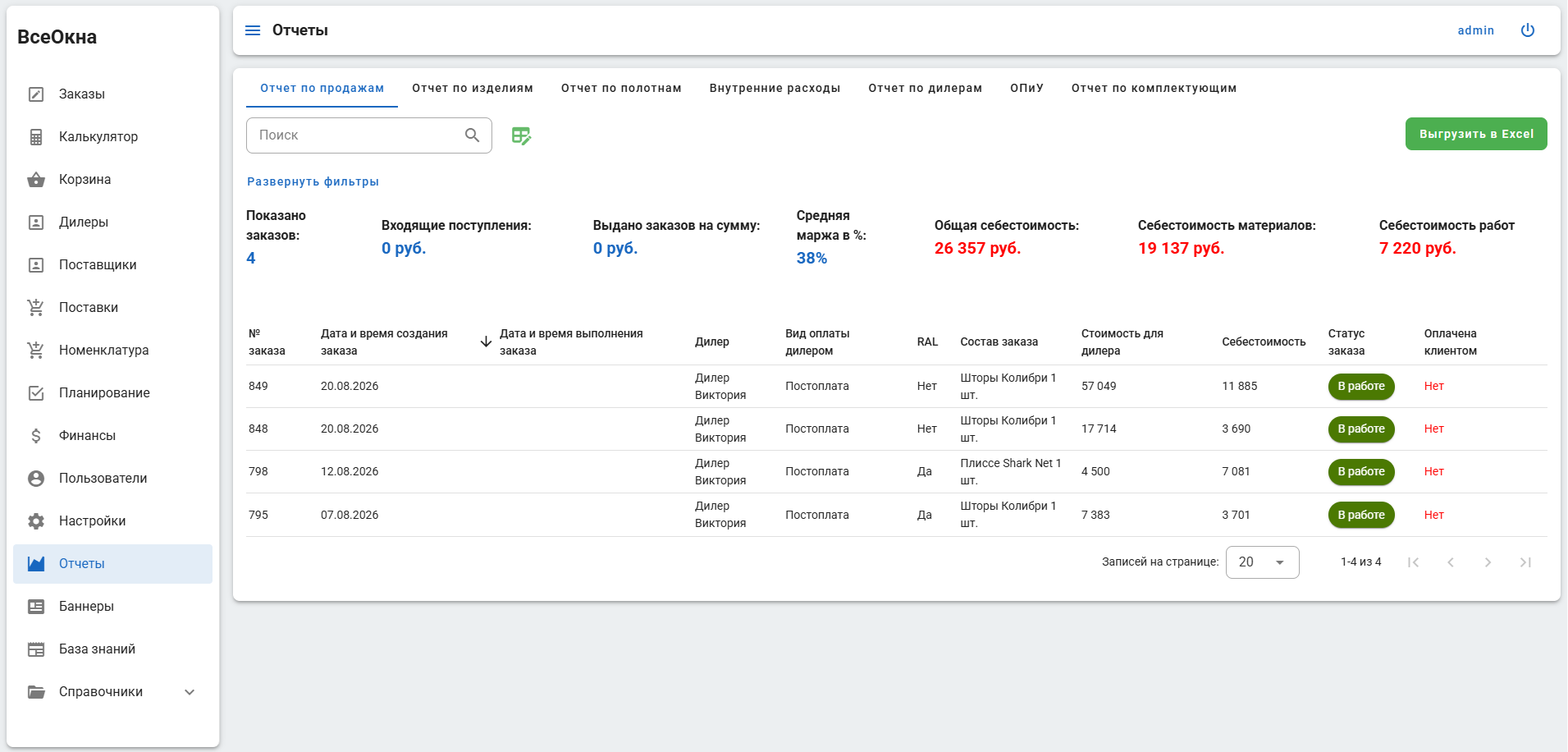Click the Финансы dollar icon
The height and width of the screenshot is (752, 1568).
36,436
